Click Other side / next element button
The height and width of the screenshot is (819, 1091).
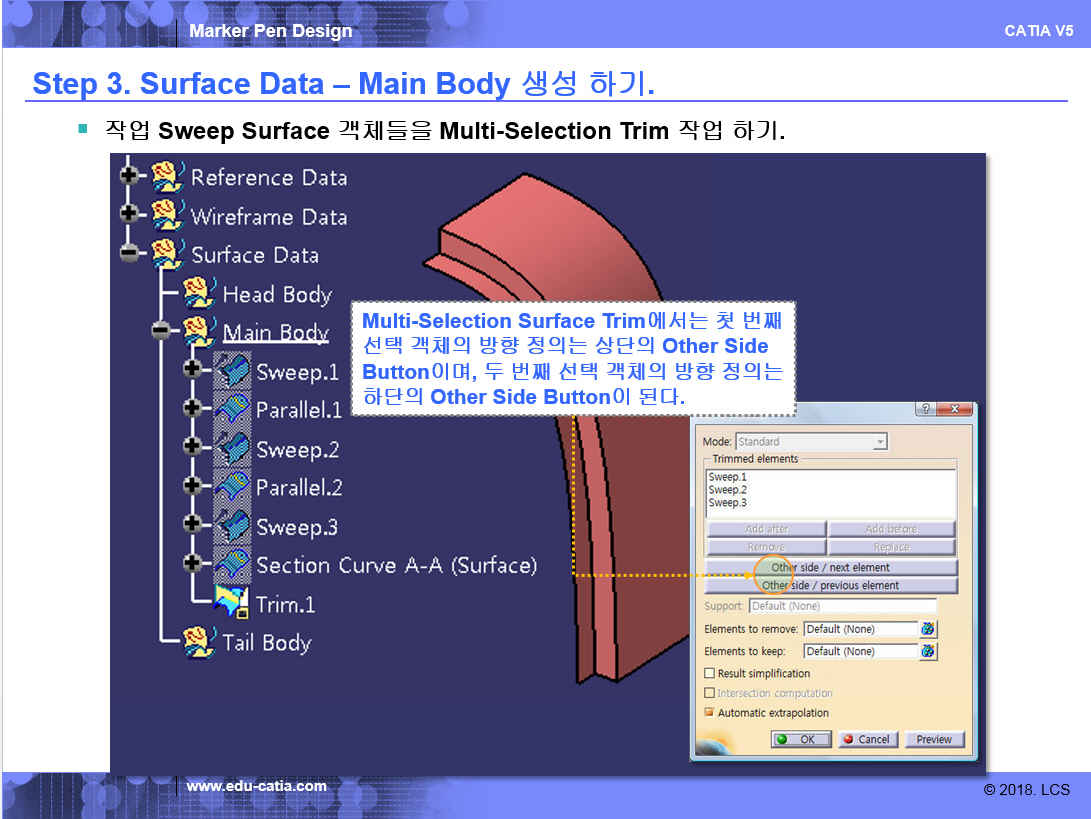[830, 567]
